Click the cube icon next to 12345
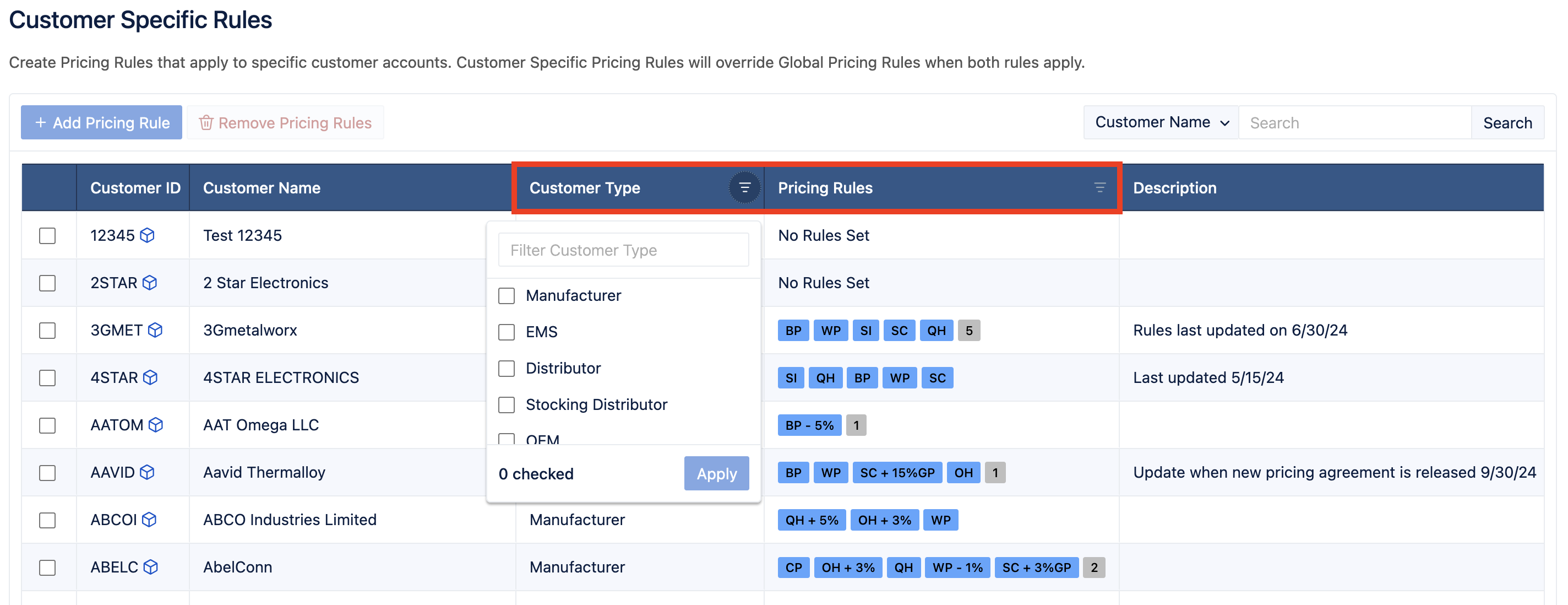 (x=148, y=235)
